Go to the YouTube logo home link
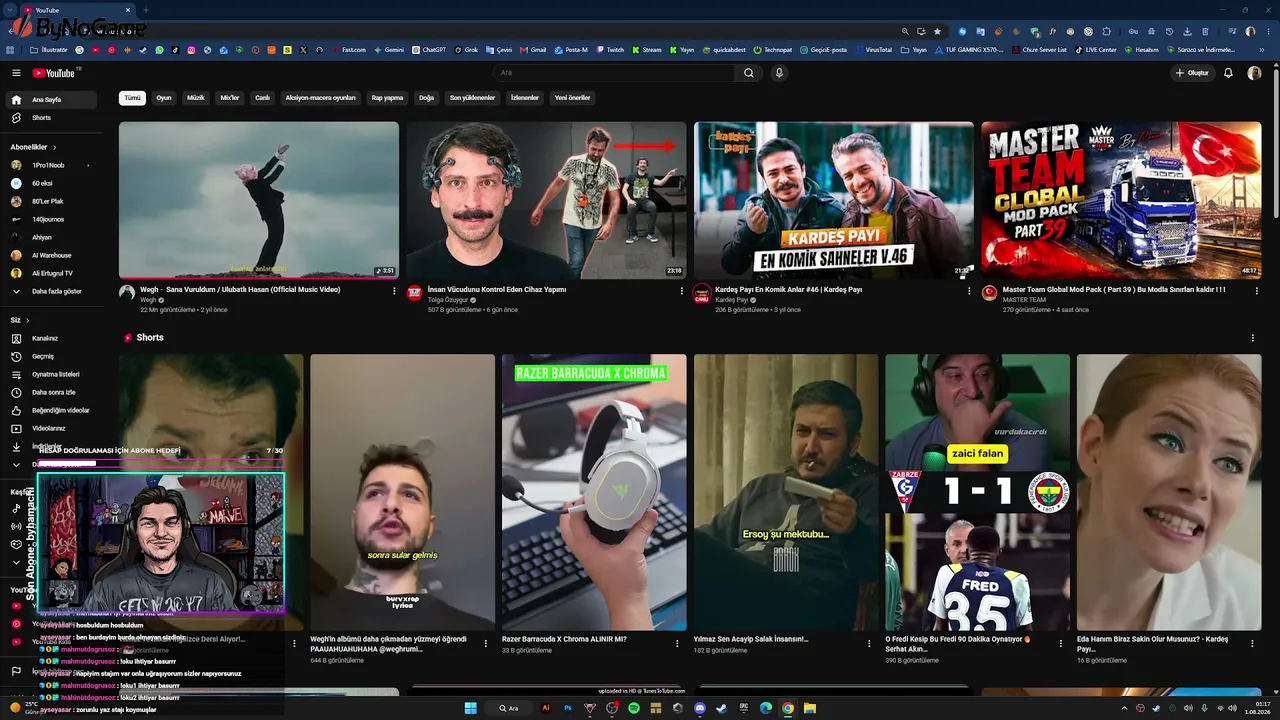1280x720 pixels. tap(54, 73)
